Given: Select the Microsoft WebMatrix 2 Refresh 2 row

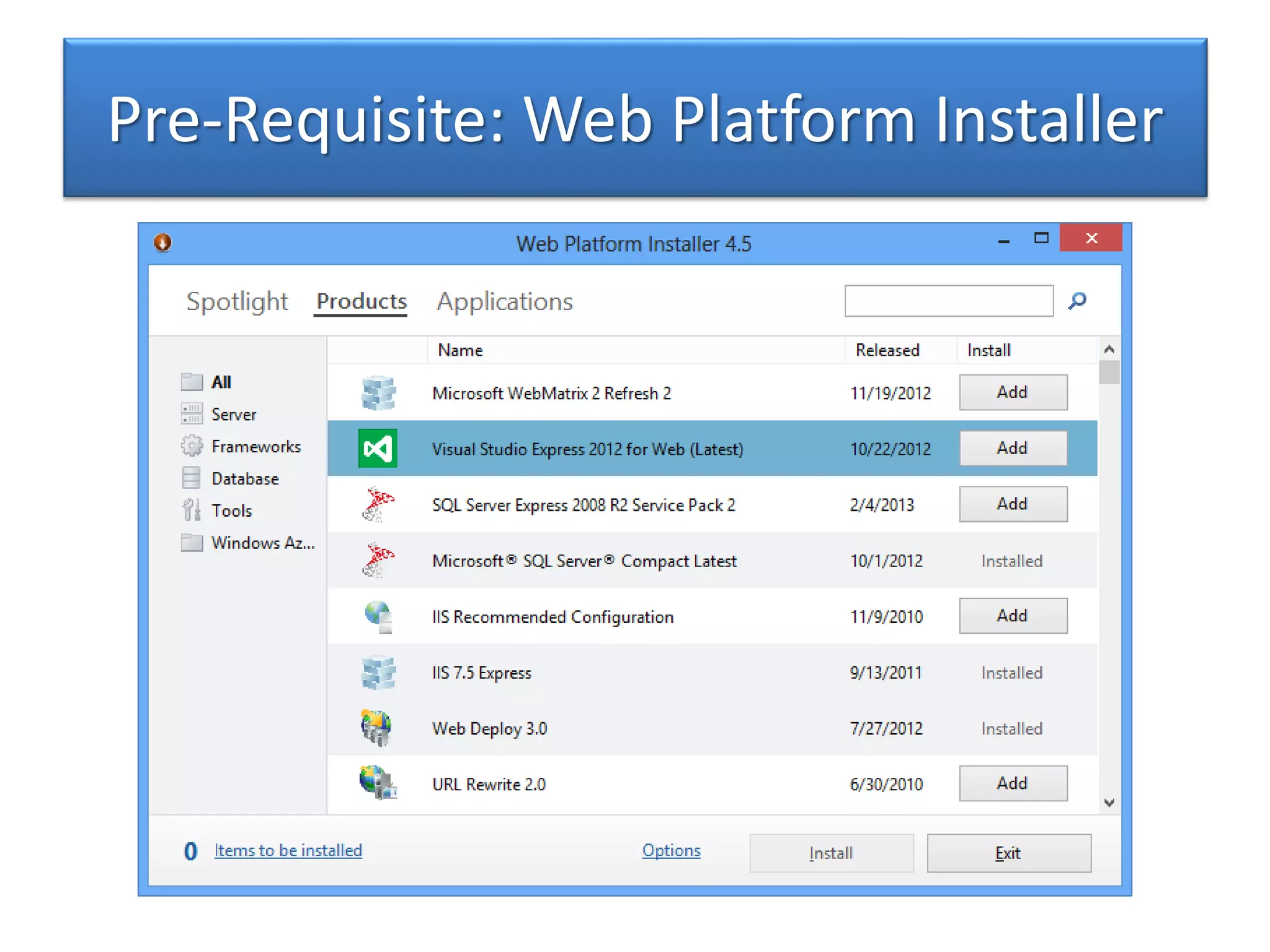Looking at the screenshot, I should (712, 392).
